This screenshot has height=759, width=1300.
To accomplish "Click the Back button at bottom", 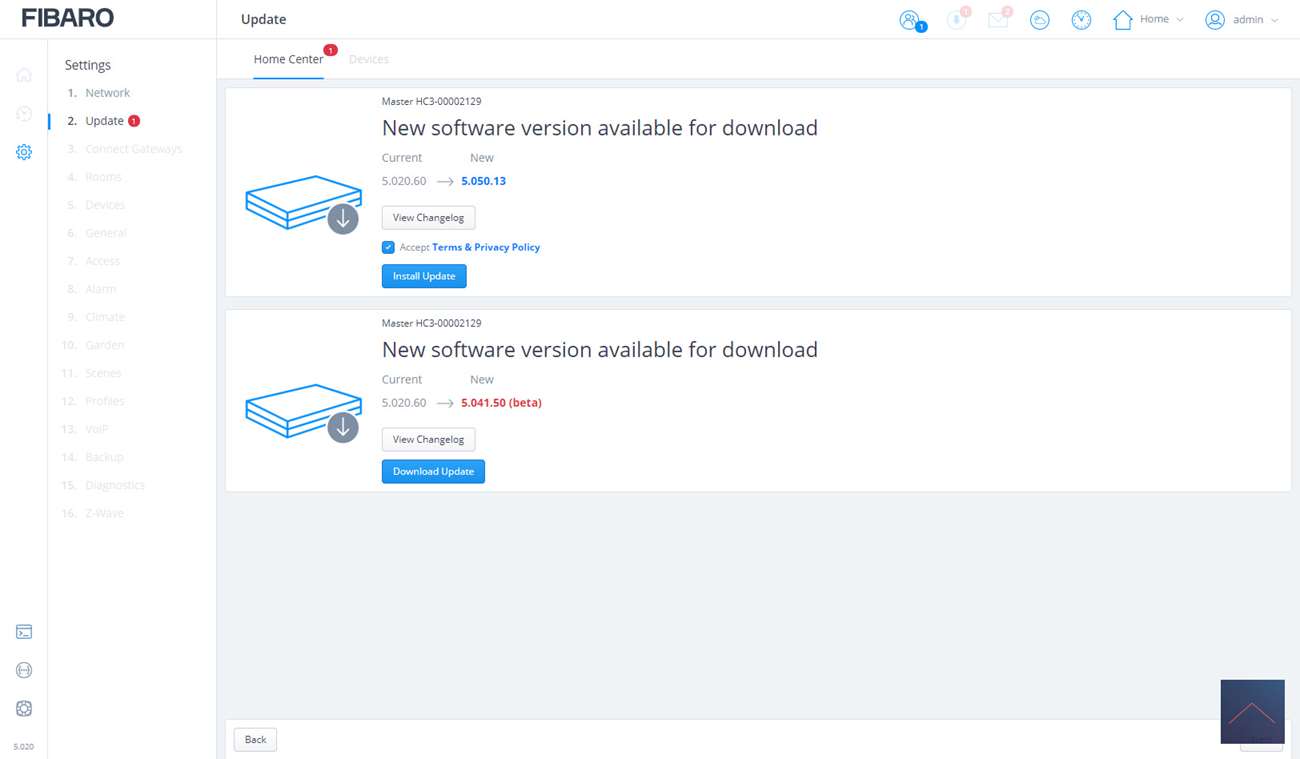I will 255,739.
